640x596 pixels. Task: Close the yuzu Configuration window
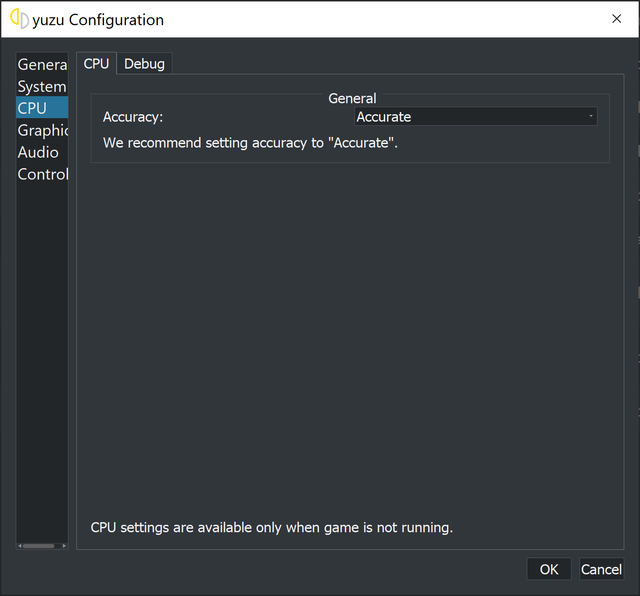[616, 19]
